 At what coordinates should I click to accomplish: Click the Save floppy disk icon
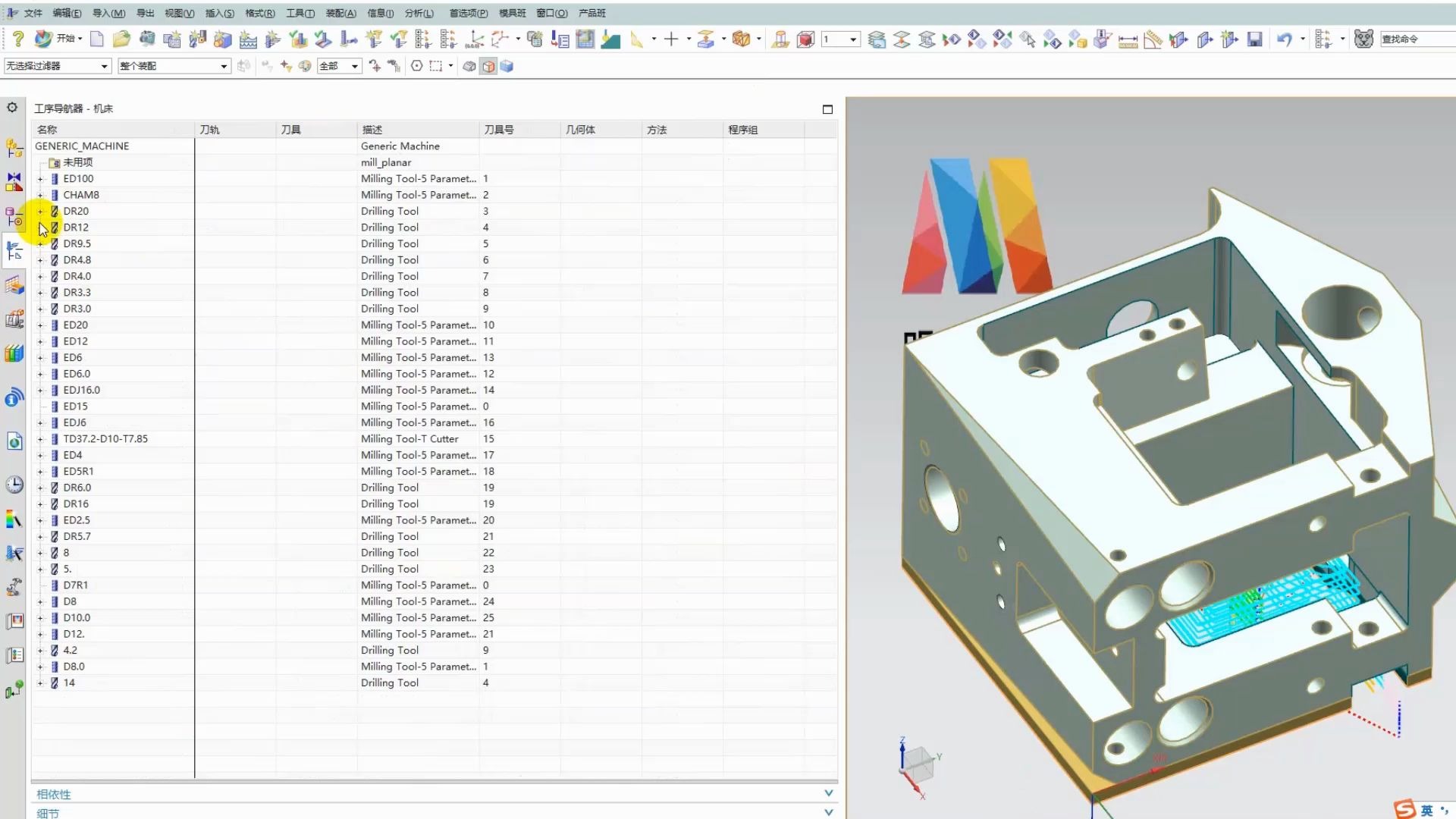click(1255, 39)
